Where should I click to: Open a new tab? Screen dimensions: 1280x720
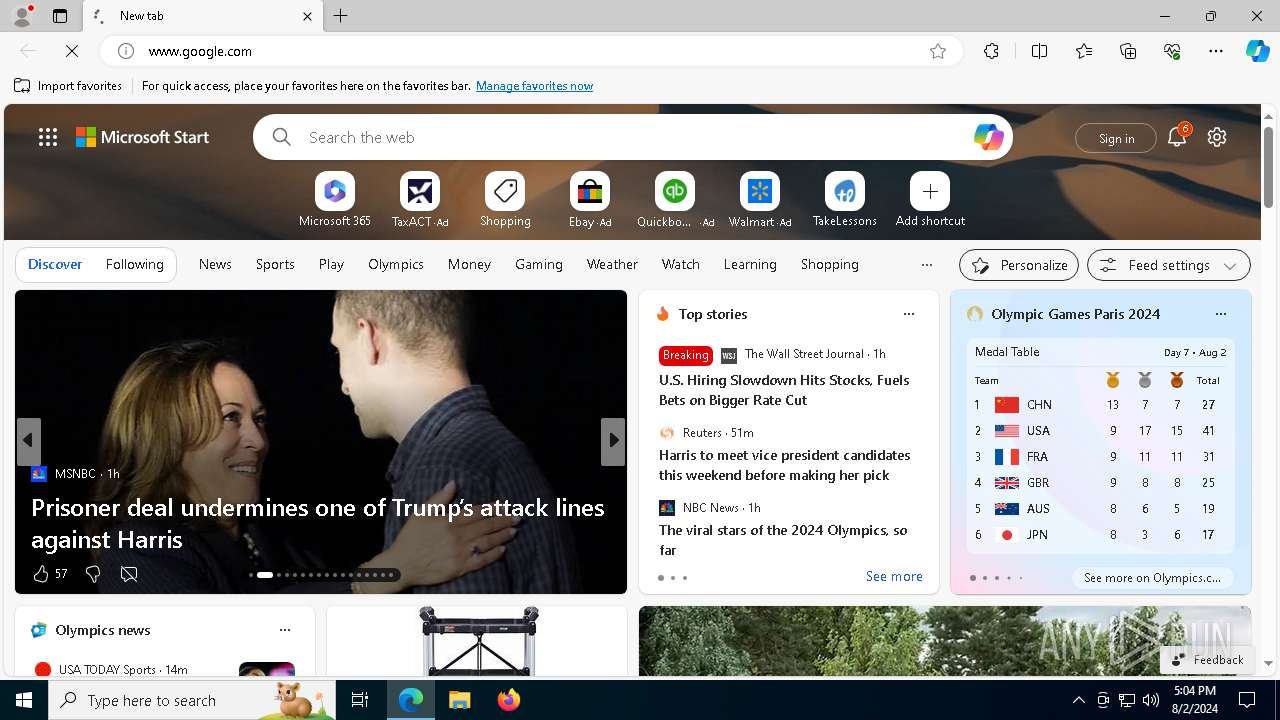[341, 16]
